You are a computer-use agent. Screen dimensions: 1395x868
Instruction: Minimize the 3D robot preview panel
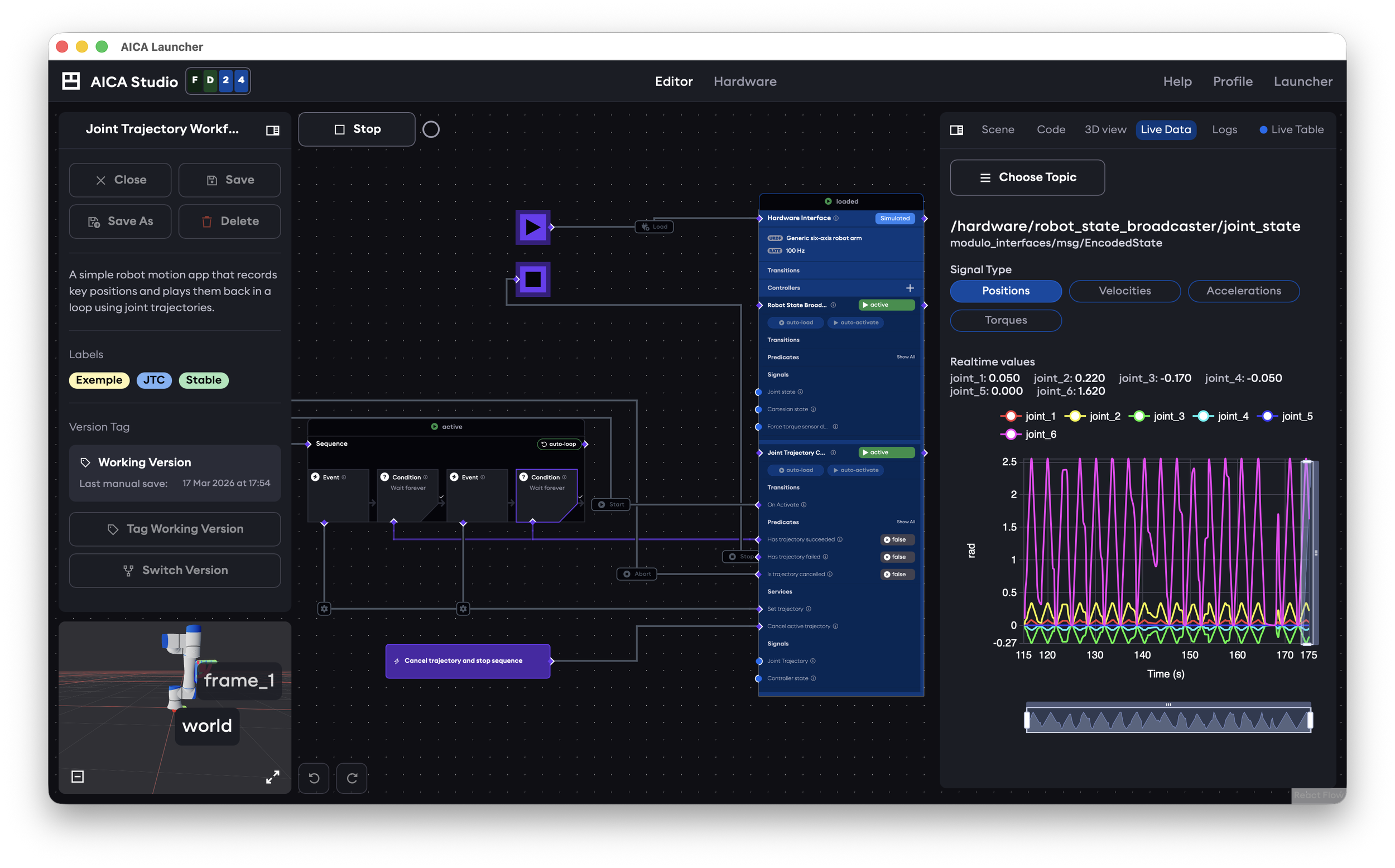[x=78, y=777]
